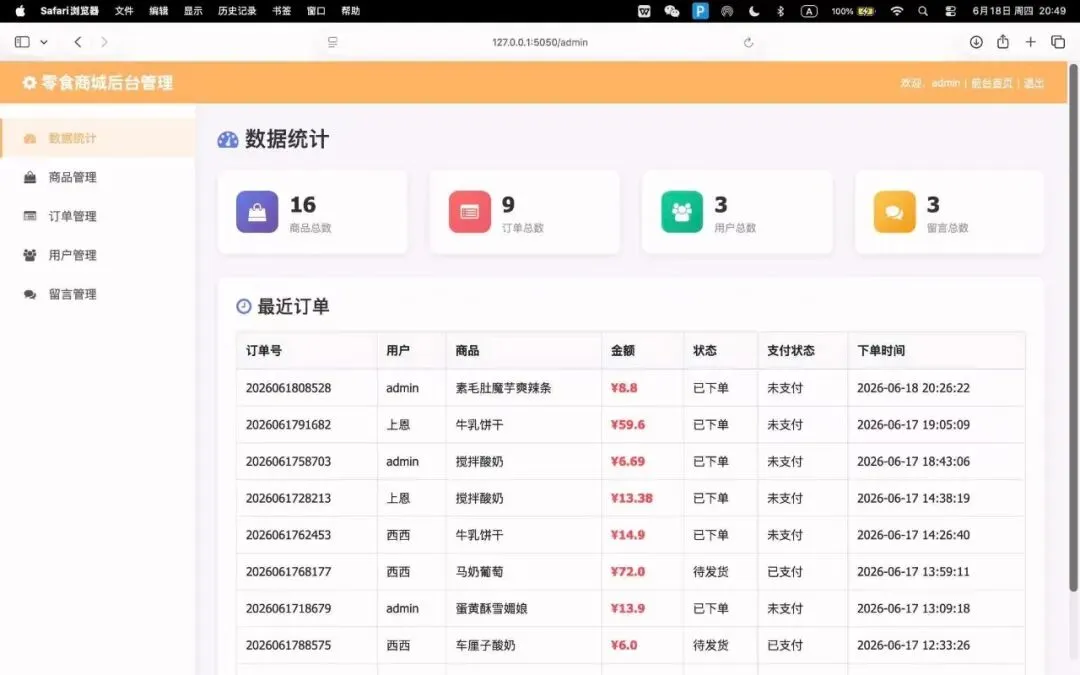This screenshot has height=675, width=1080.
Task: Open 商品管理 in the sidebar
Action: [98, 177]
